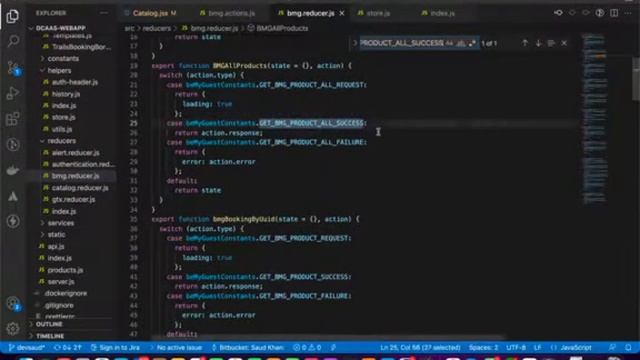Toggle Replace mode chevron in find widget
Screen dimensions: 640x360
pos(355,43)
